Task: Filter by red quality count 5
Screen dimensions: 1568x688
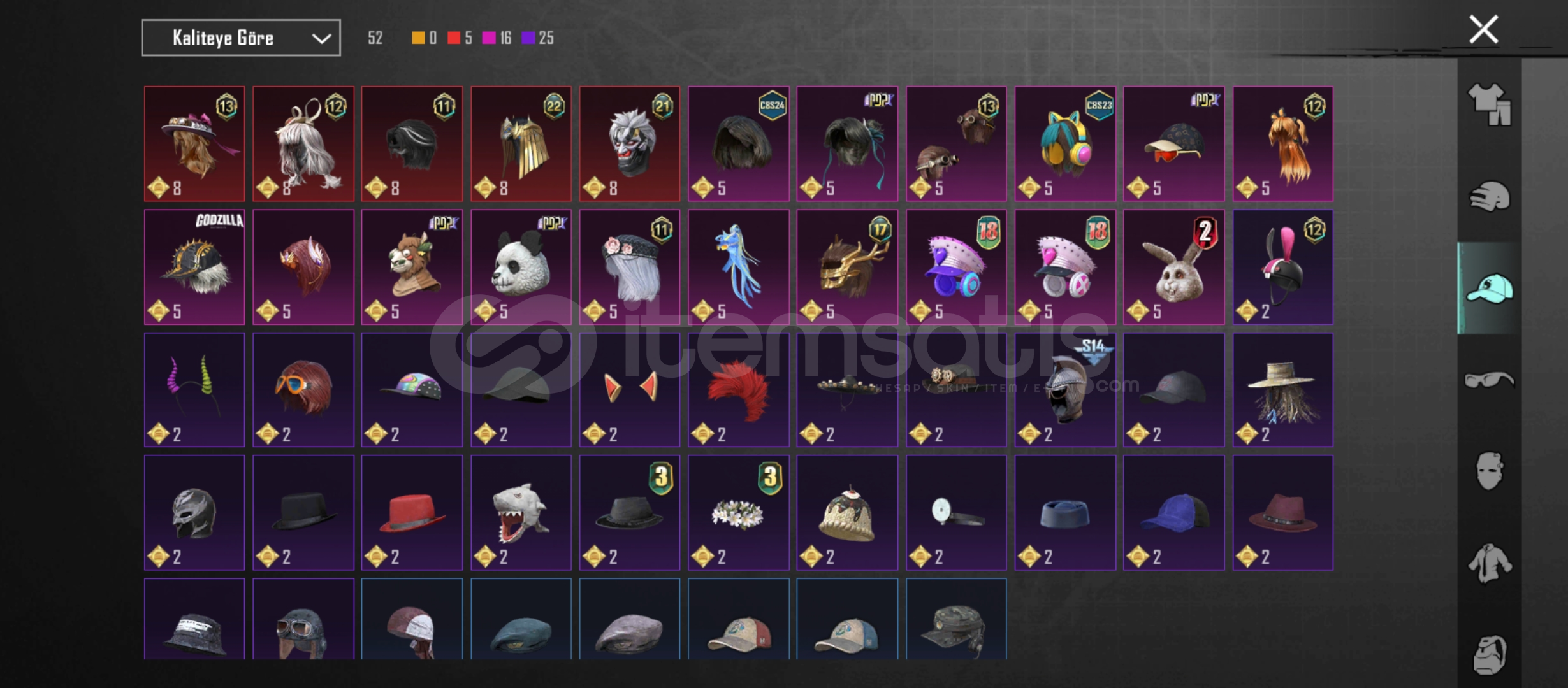Action: click(460, 38)
